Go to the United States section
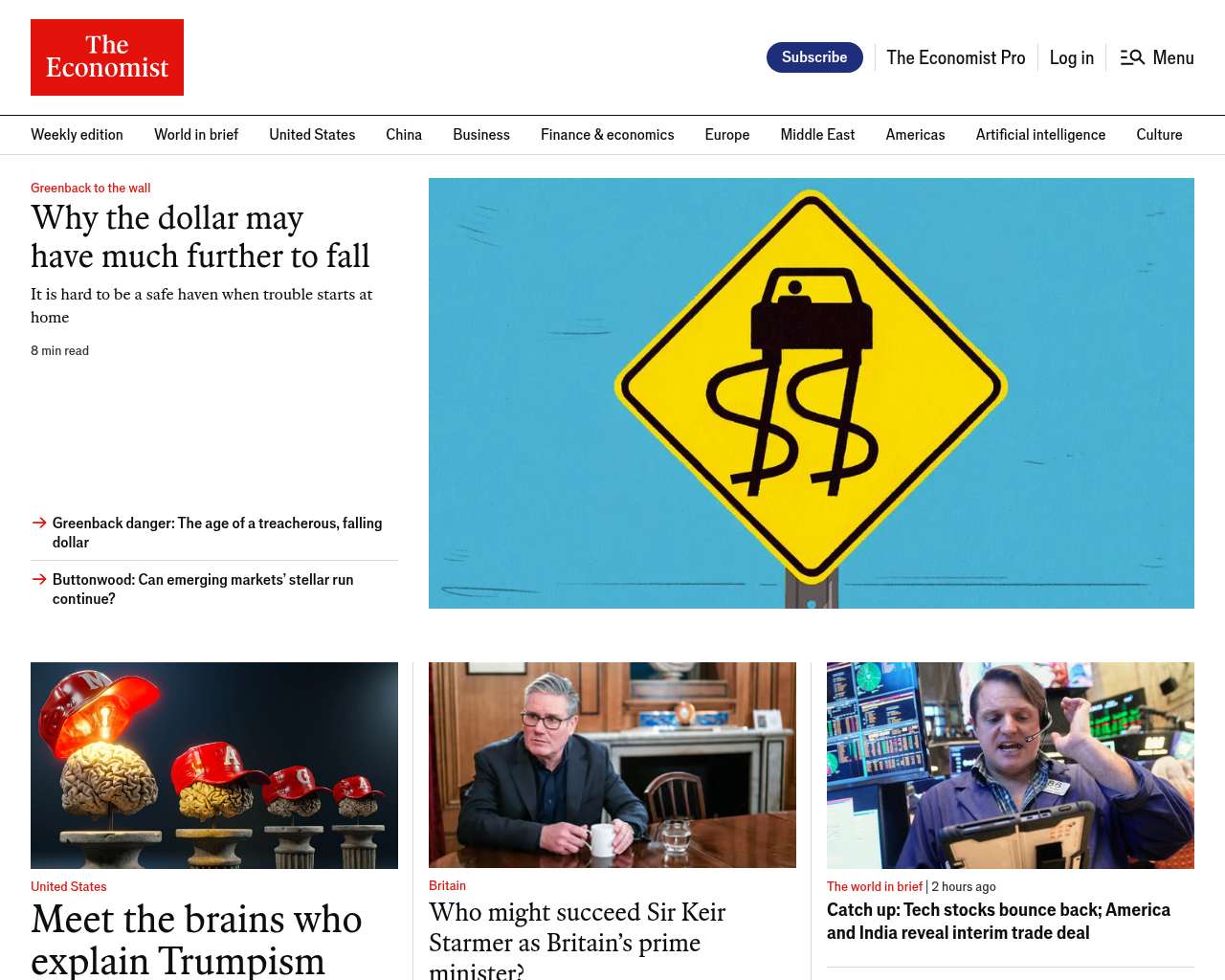1225x980 pixels. pos(312,135)
